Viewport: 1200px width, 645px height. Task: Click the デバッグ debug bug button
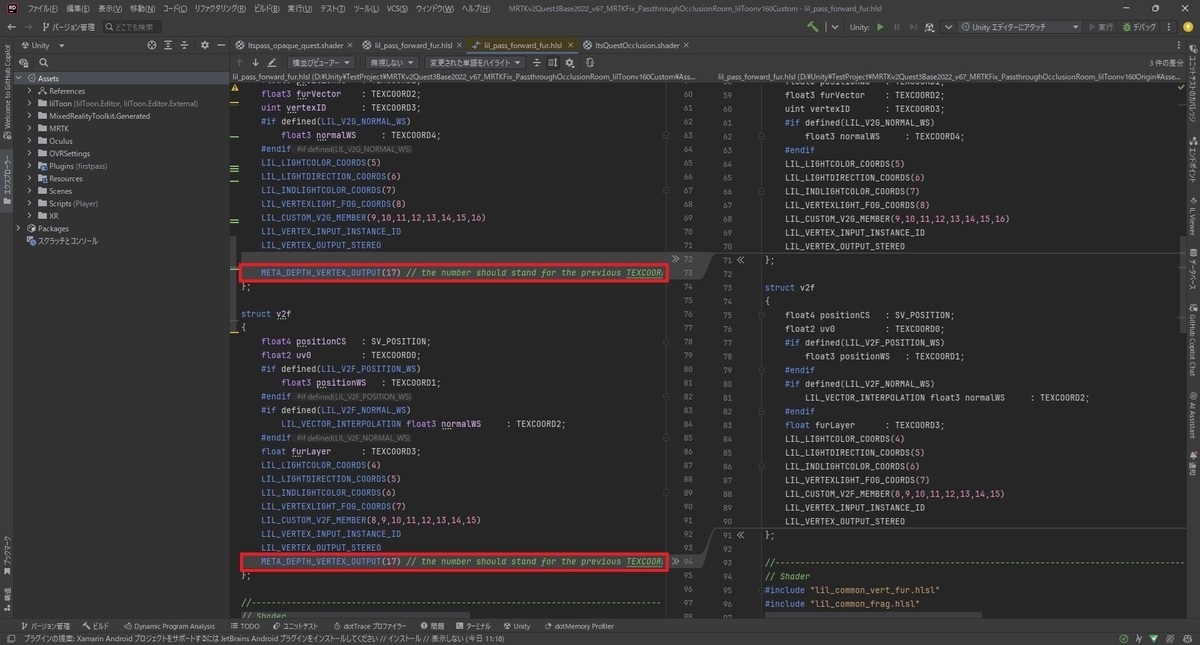[1140, 27]
